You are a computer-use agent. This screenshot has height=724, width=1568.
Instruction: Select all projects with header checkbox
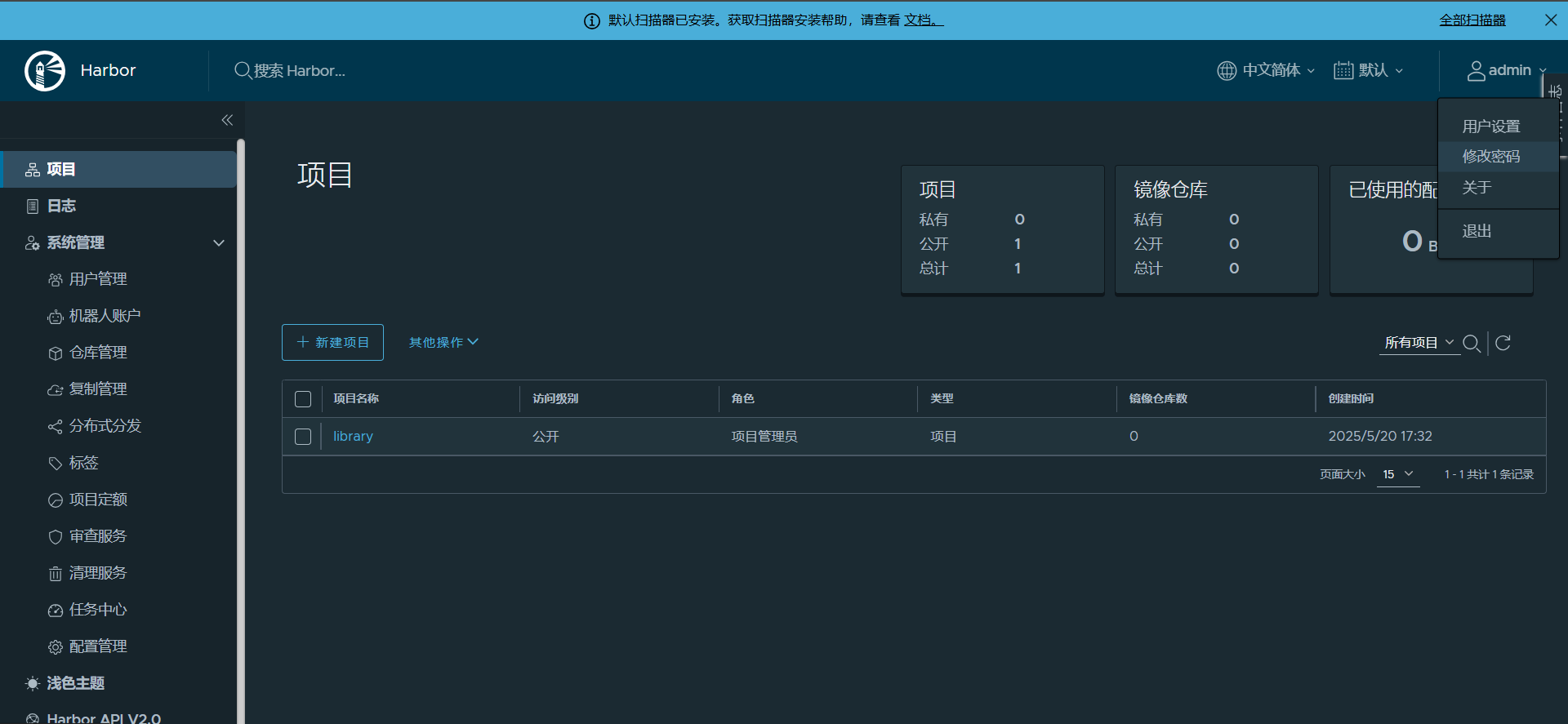(x=303, y=399)
